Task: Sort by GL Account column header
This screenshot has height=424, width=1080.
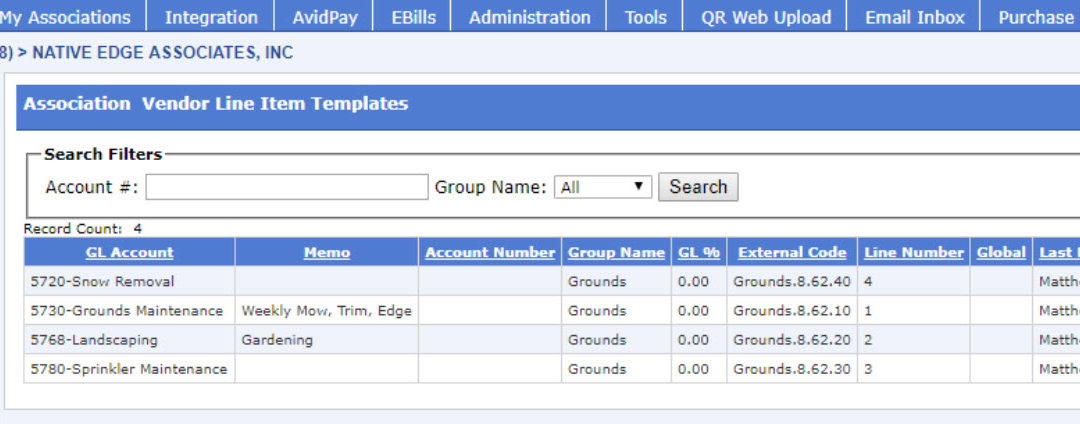Action: click(x=129, y=253)
